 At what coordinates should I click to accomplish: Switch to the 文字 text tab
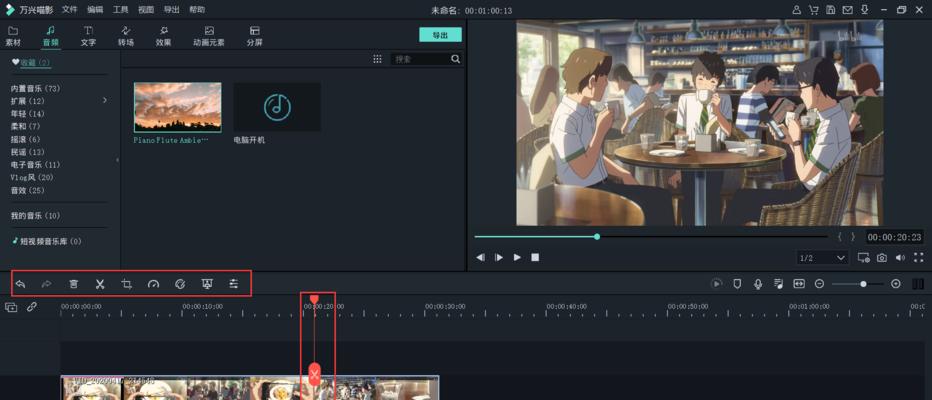(88, 36)
